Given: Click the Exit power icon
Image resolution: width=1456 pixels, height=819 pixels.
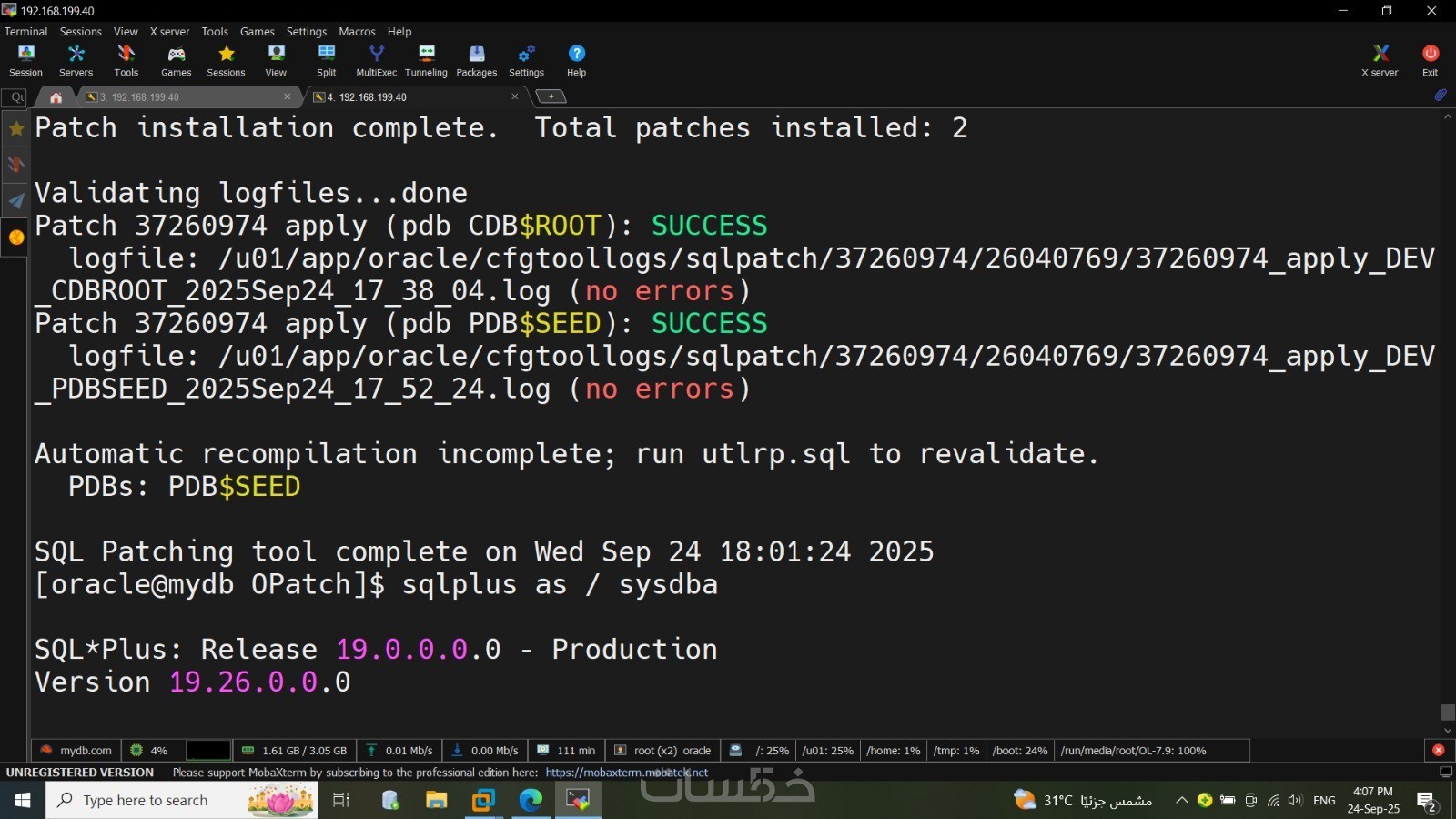Looking at the screenshot, I should [1430, 60].
